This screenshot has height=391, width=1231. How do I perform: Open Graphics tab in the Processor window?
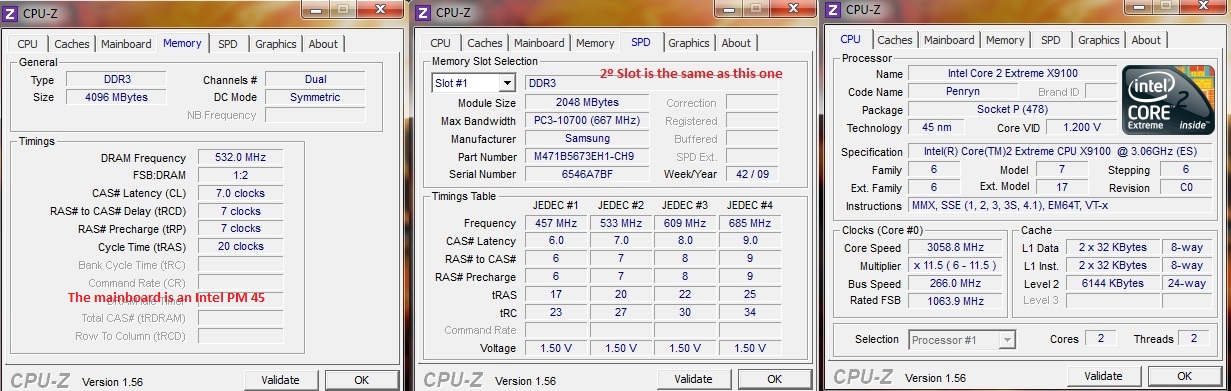(1099, 40)
